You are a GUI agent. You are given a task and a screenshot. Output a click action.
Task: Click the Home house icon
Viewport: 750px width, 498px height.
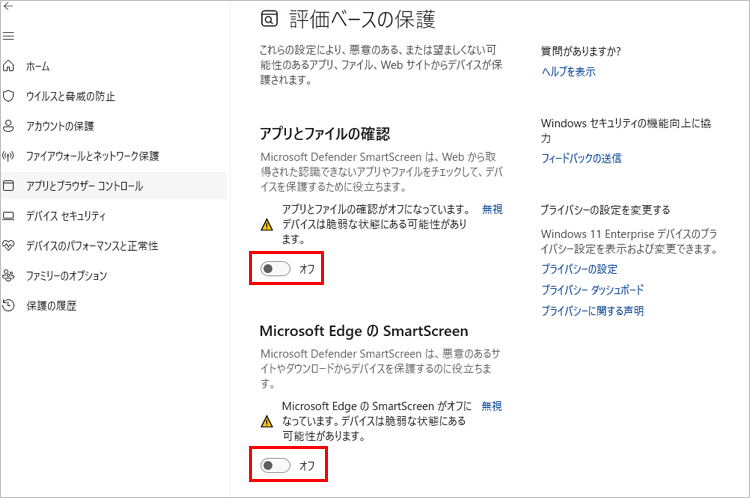(9, 66)
